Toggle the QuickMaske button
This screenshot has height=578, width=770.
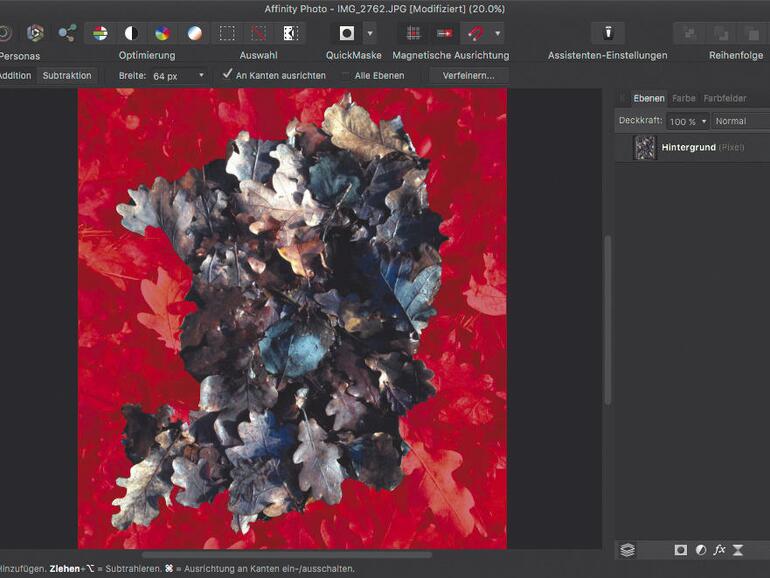(x=346, y=33)
